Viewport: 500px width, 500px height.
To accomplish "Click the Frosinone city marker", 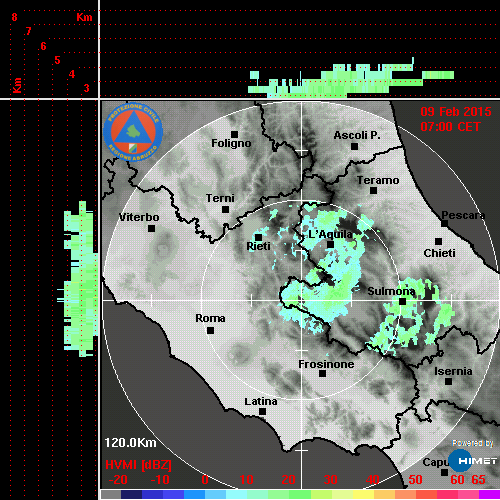I will tap(322, 373).
